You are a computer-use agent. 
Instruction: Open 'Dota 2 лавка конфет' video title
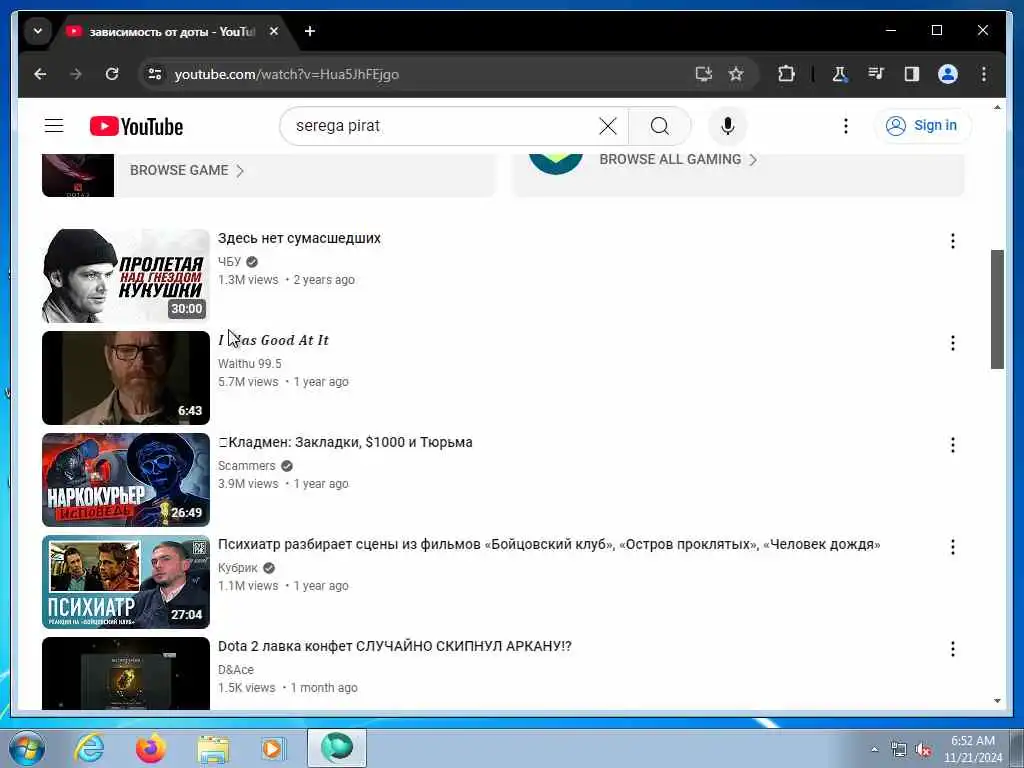[x=394, y=646]
